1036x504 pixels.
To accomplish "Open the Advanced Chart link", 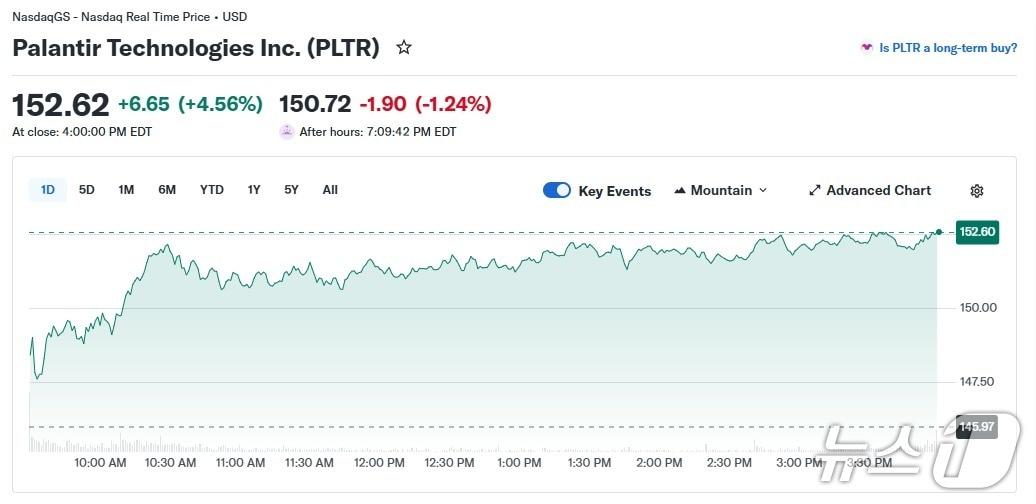I will pos(878,190).
